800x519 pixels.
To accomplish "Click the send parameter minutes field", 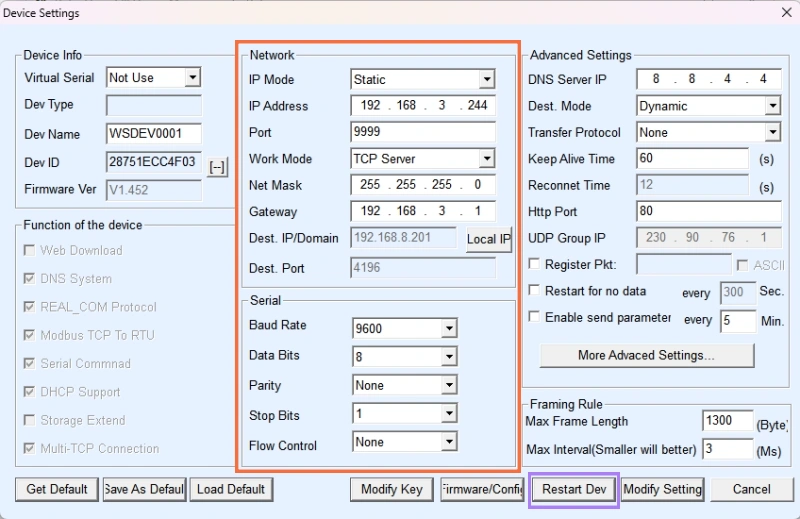I will click(738, 321).
